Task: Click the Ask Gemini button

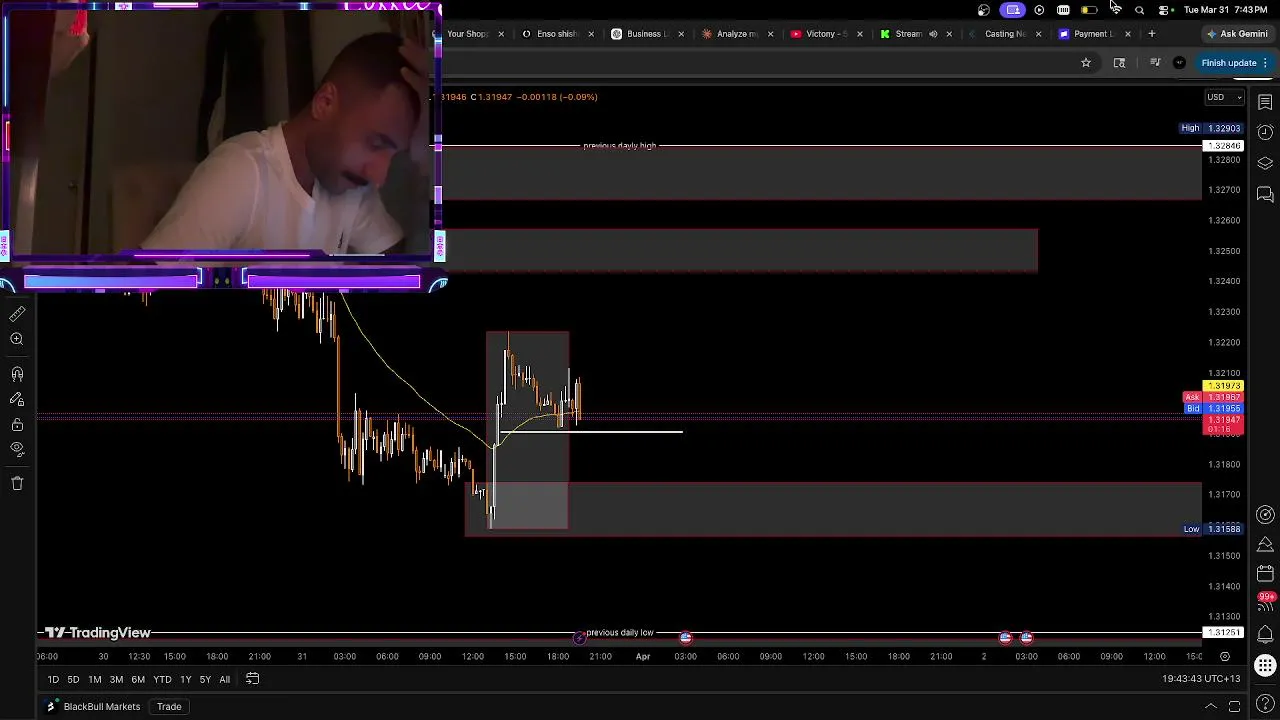Action: [1237, 34]
